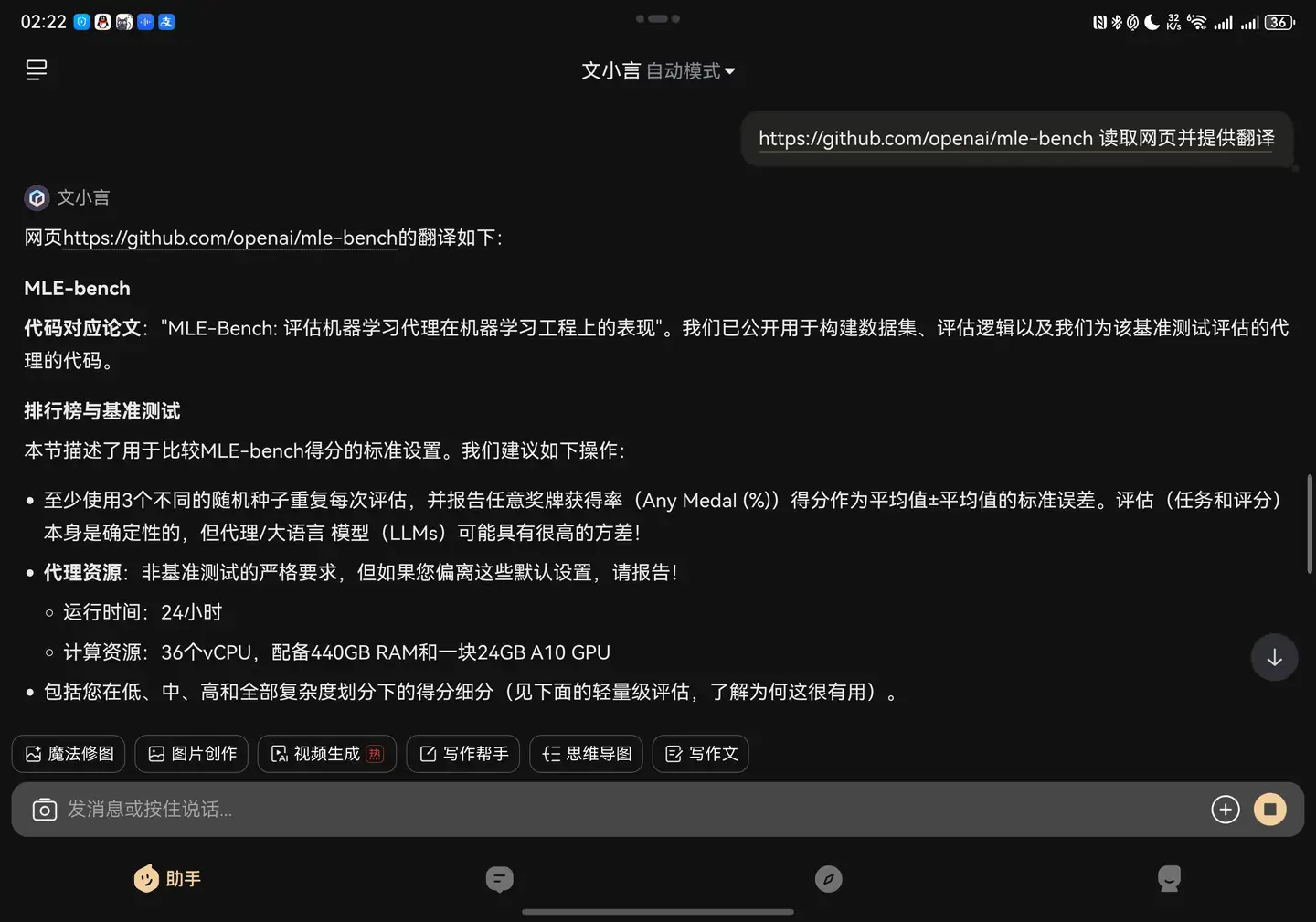The width and height of the screenshot is (1316, 922).
Task: Click the chat scrollbar on the right edge
Action: (1310, 524)
